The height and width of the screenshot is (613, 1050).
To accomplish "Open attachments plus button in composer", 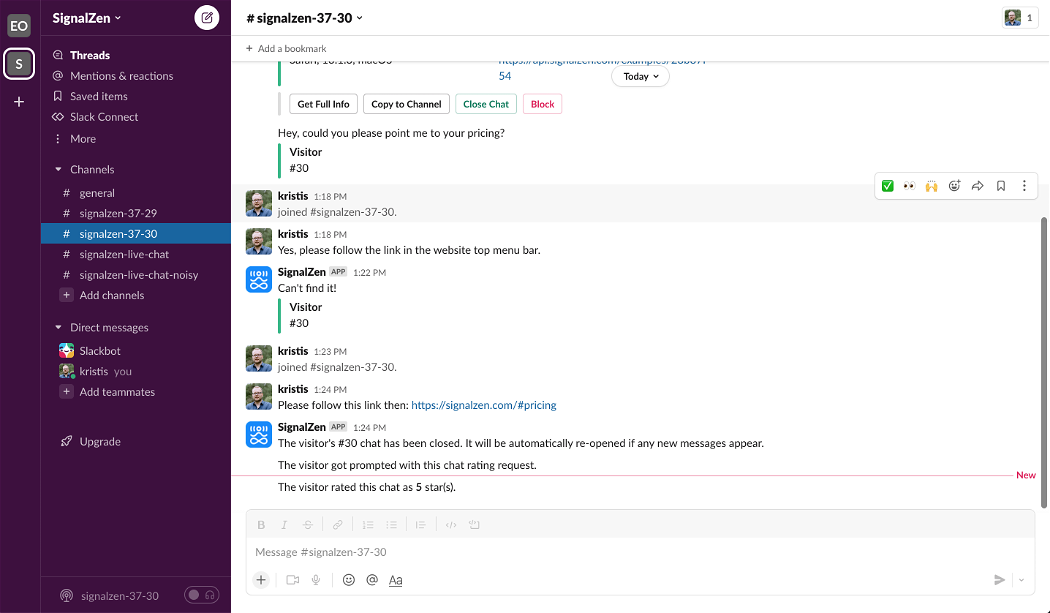I will tap(261, 580).
